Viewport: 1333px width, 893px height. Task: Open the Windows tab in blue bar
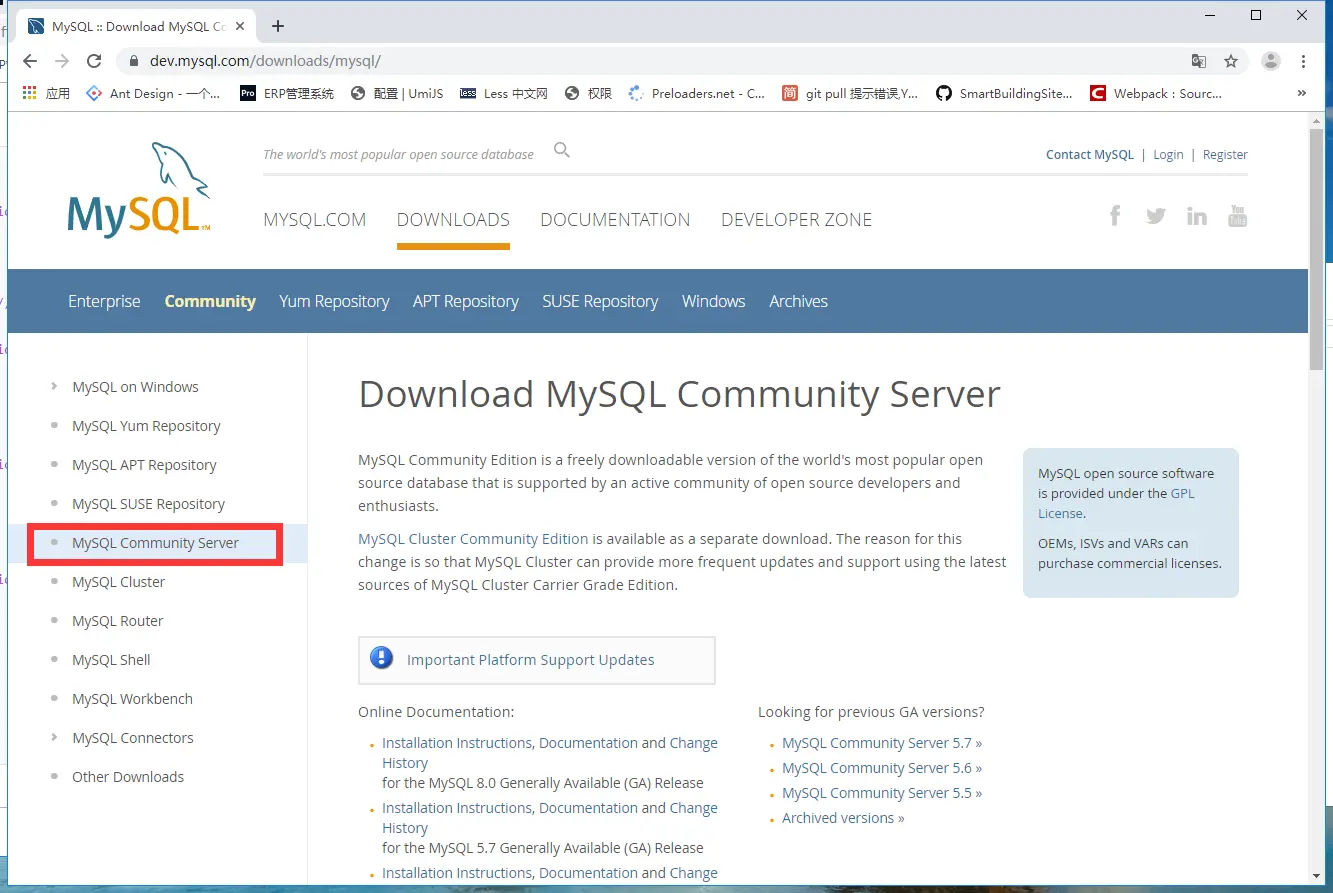[714, 301]
